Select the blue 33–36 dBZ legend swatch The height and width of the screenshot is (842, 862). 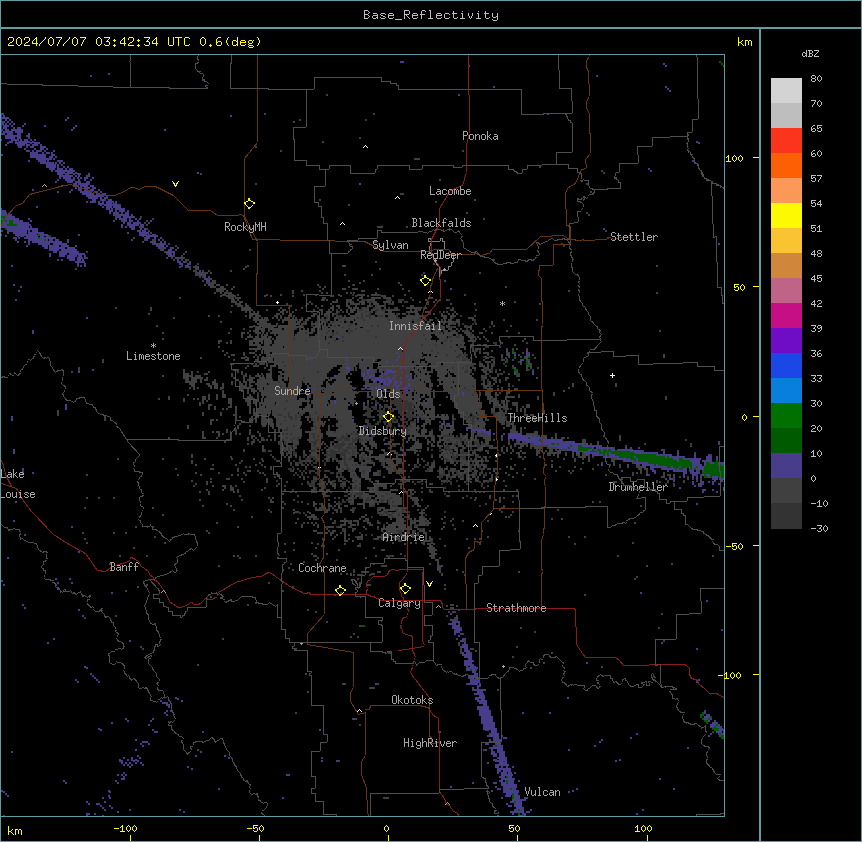(x=786, y=366)
